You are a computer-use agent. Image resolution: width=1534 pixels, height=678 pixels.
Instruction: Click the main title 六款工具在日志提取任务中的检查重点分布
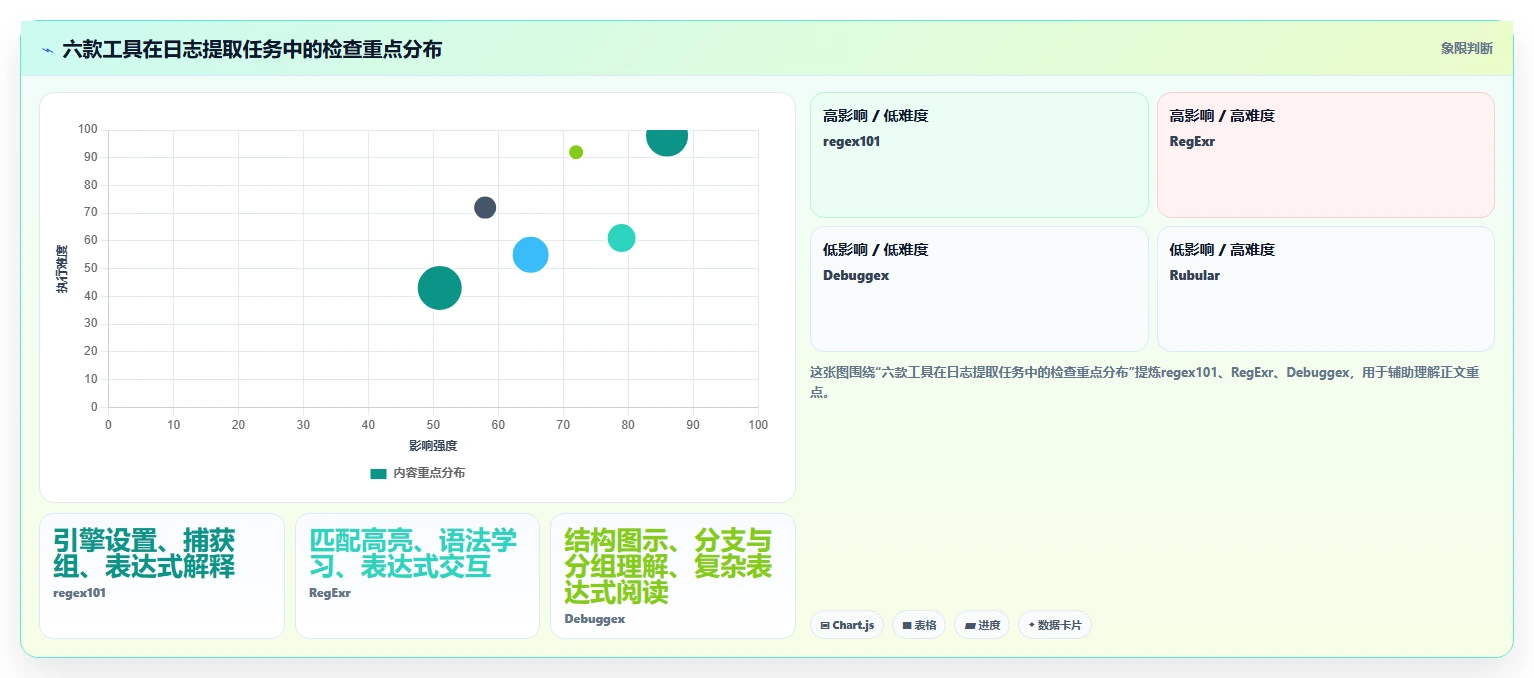tap(252, 49)
